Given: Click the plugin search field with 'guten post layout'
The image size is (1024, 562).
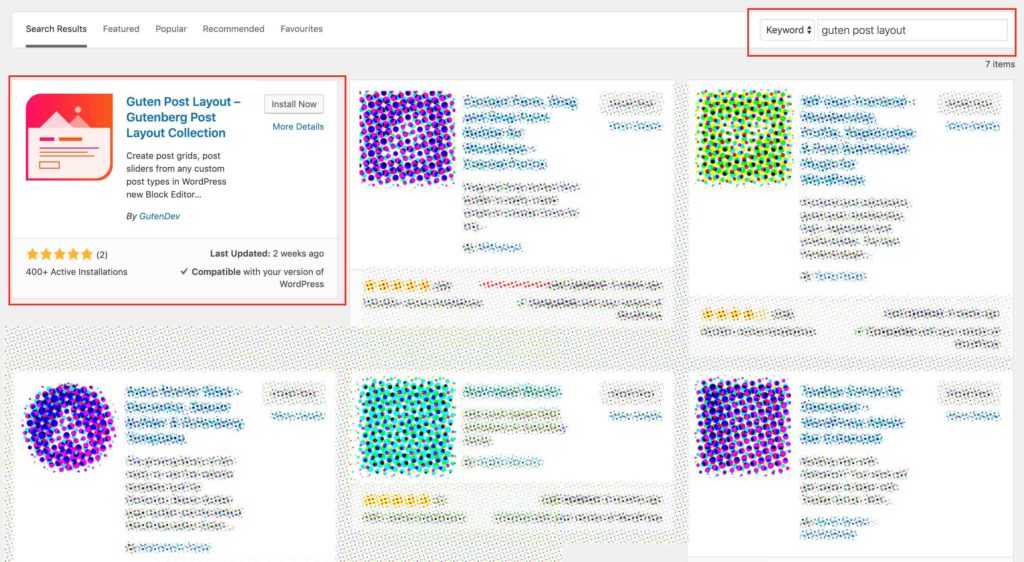Looking at the screenshot, I should (912, 30).
